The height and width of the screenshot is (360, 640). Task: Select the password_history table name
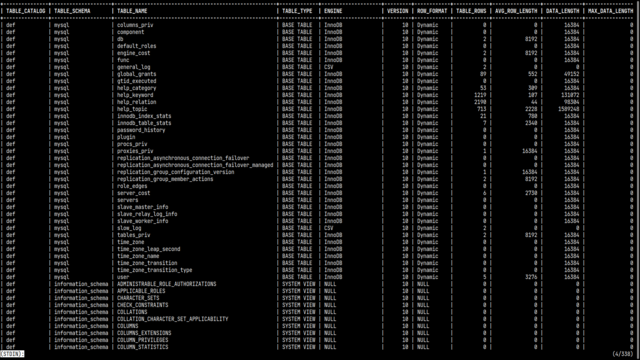pyautogui.click(x=141, y=130)
